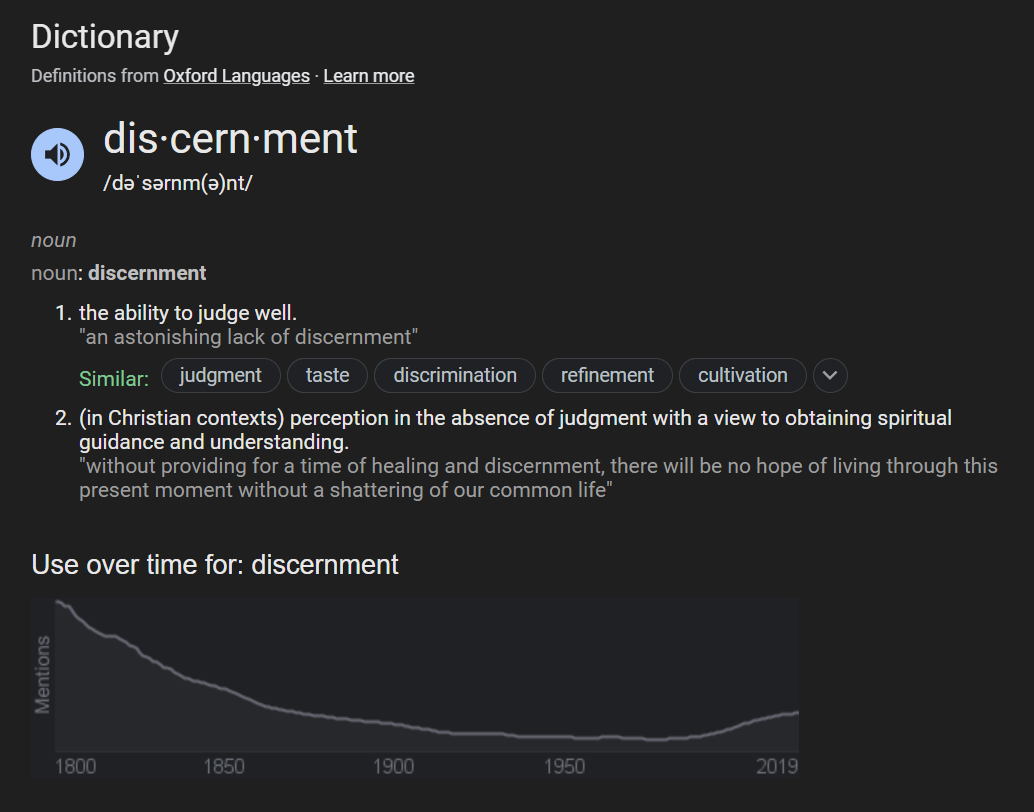Click the 'Use over time for: discernment' heading
1034x812 pixels.
[x=215, y=565]
